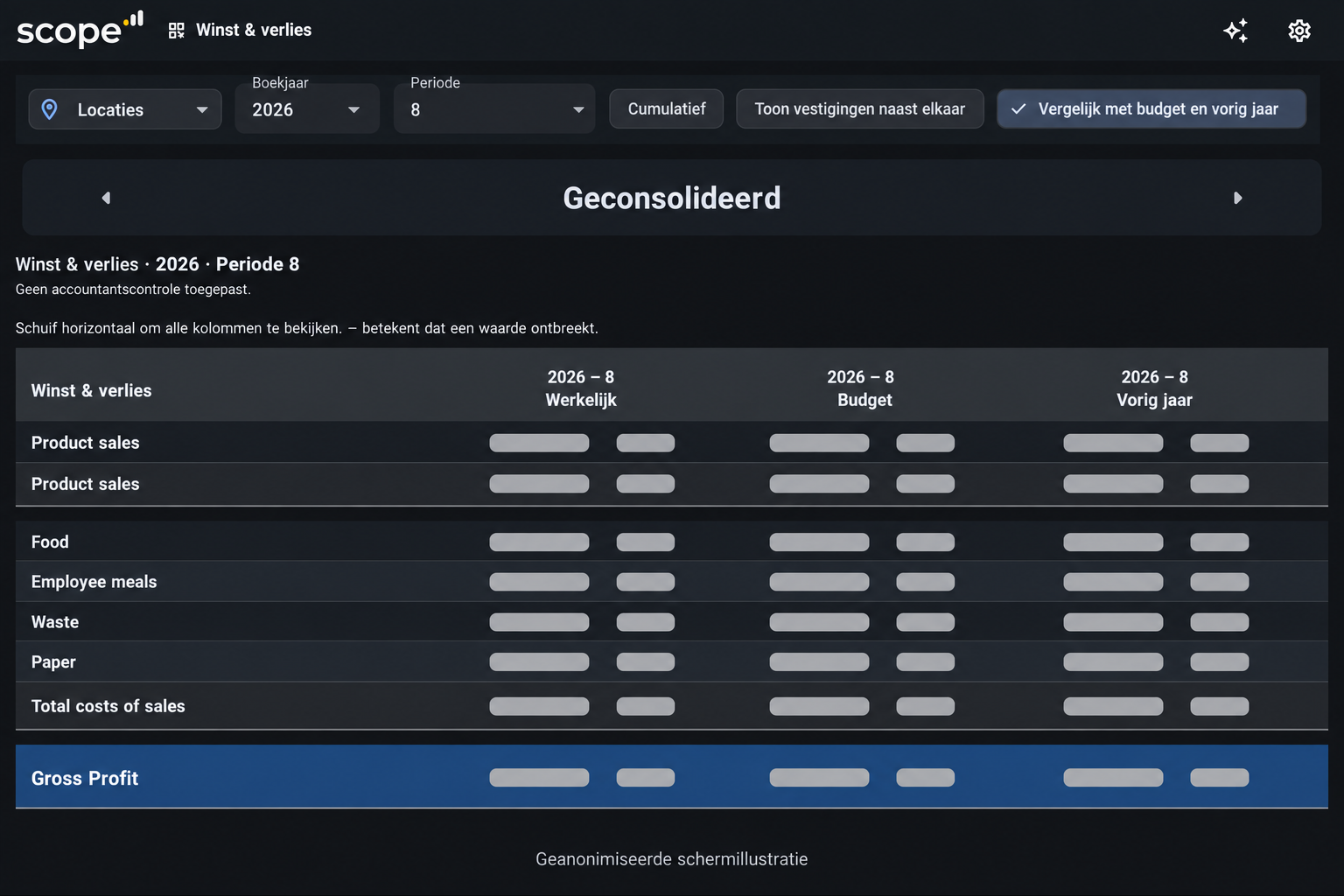This screenshot has height=896, width=1344.
Task: Click the 2026 – 8 Budget column header
Action: pyautogui.click(x=862, y=388)
